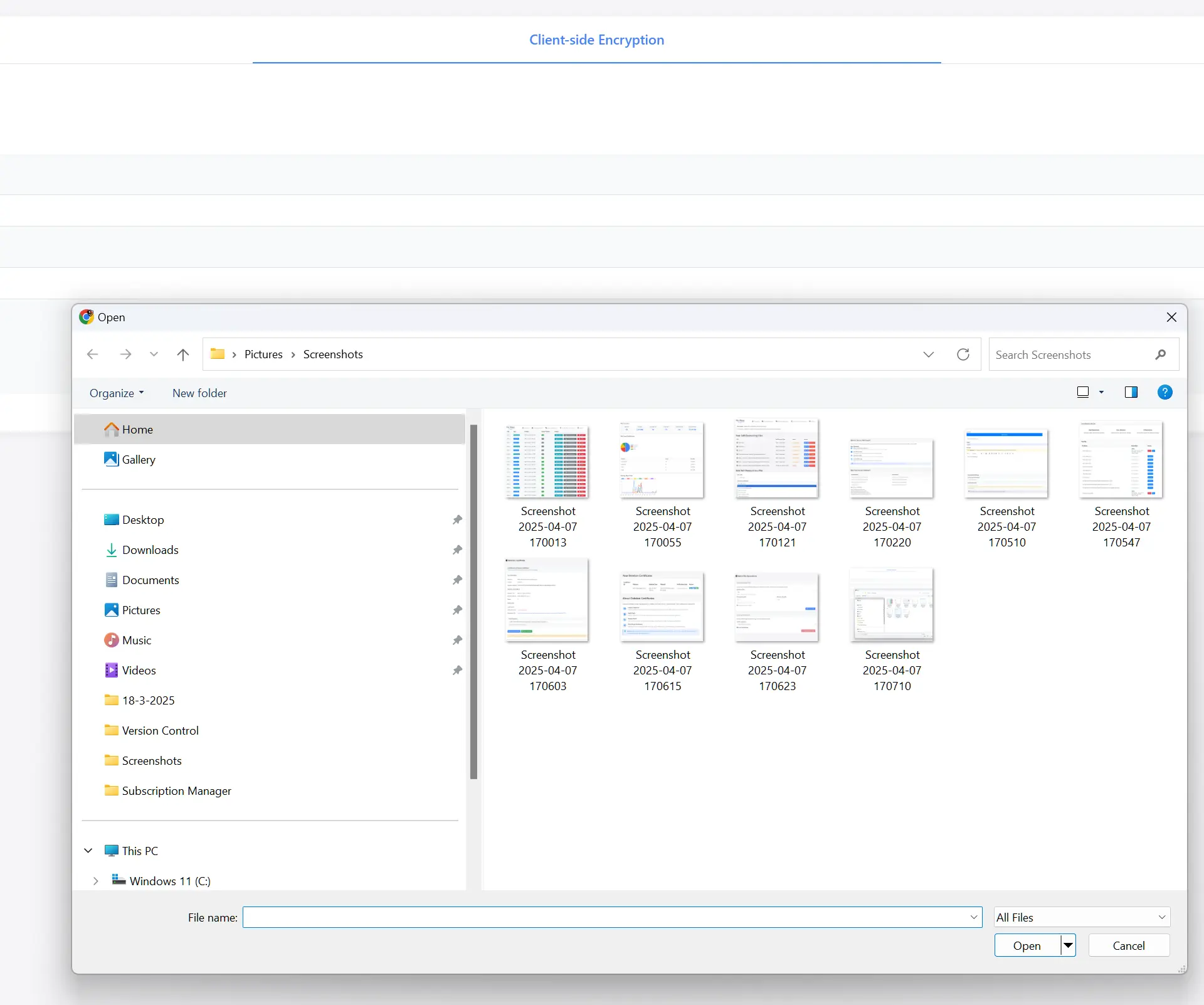The image size is (1204, 1005).
Task: Expand the Windows 11 (C:) drive
Action: tap(95, 881)
